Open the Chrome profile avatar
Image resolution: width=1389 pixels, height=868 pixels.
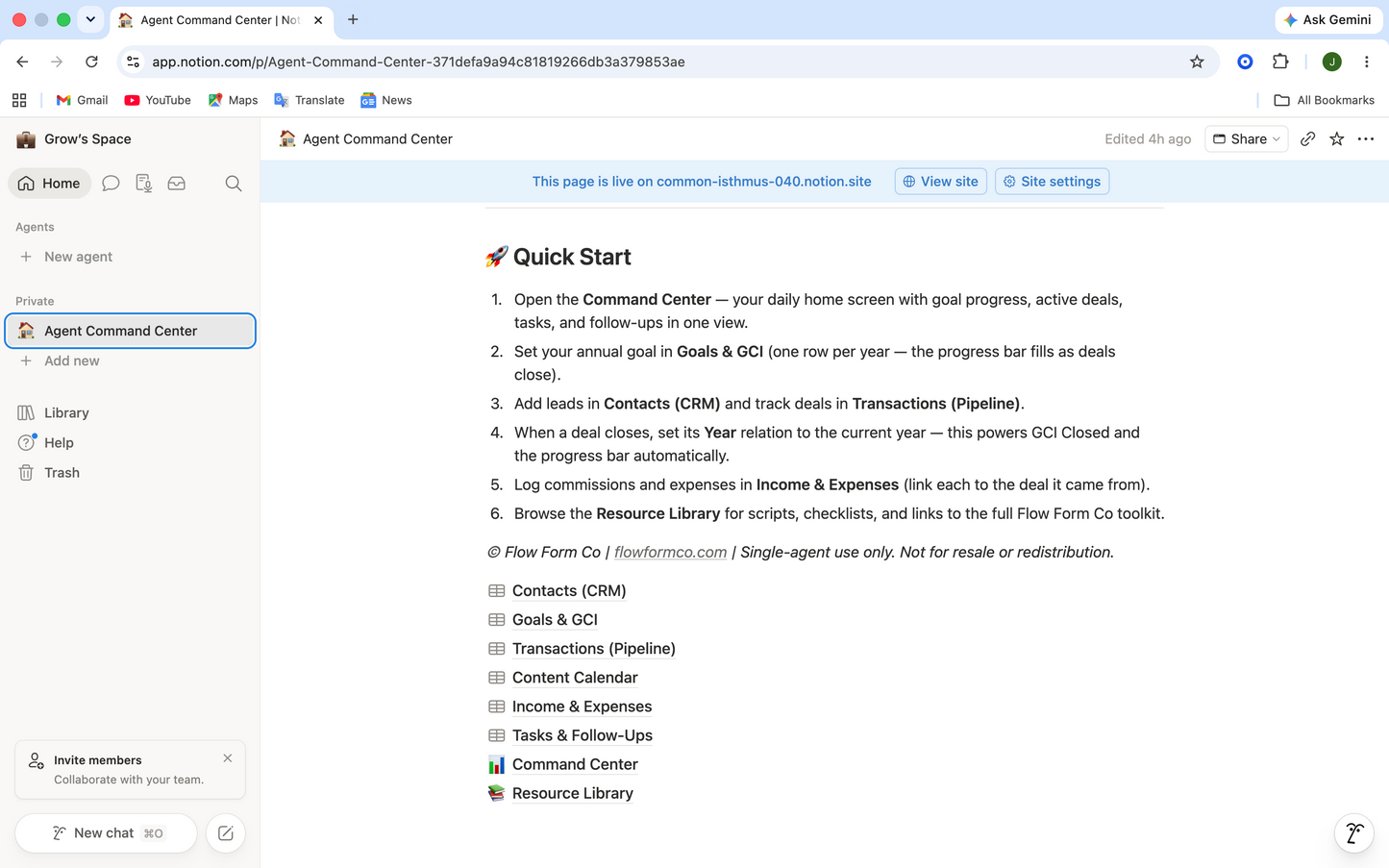point(1331,62)
